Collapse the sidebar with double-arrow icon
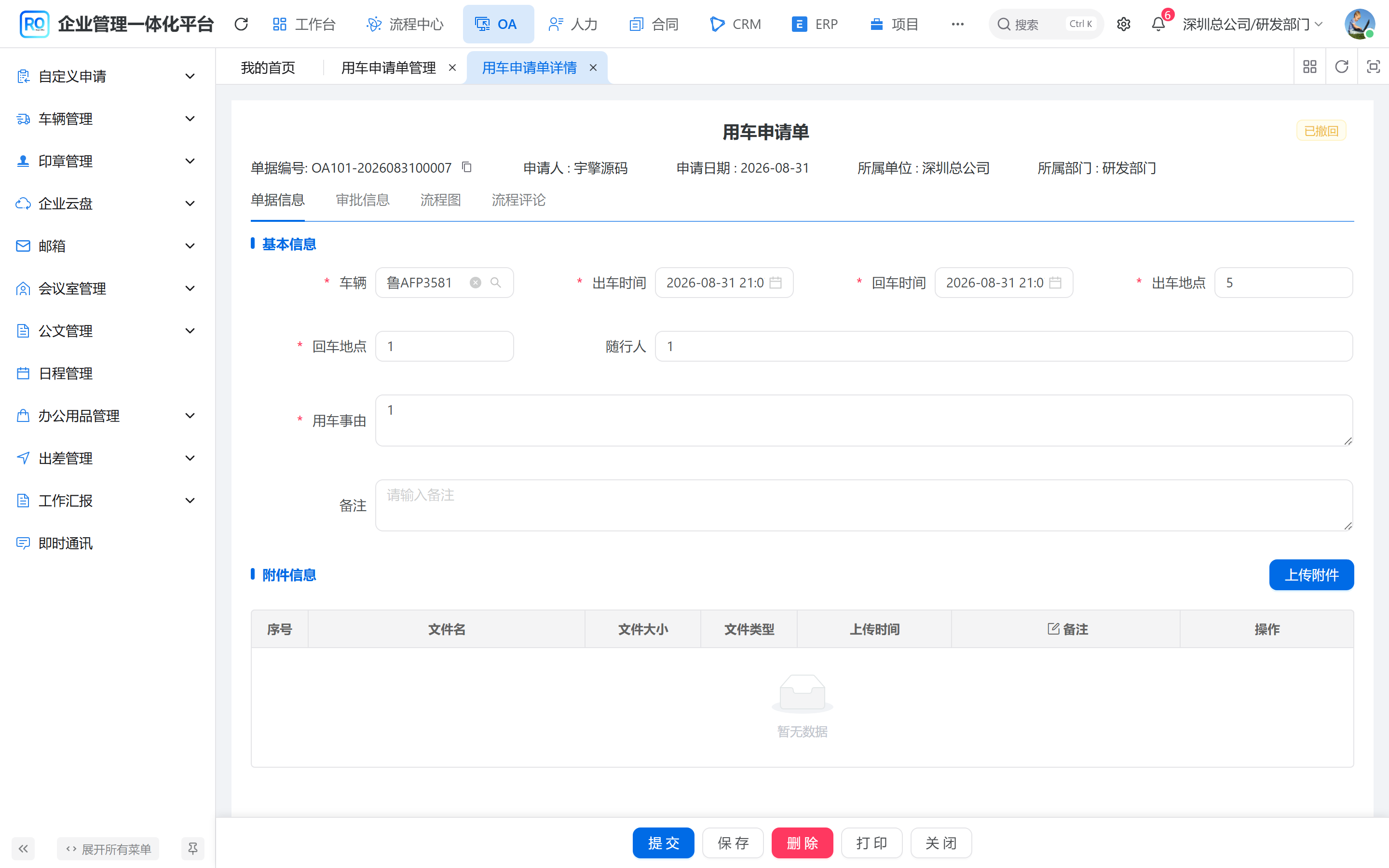Image resolution: width=1389 pixels, height=868 pixels. click(x=23, y=849)
